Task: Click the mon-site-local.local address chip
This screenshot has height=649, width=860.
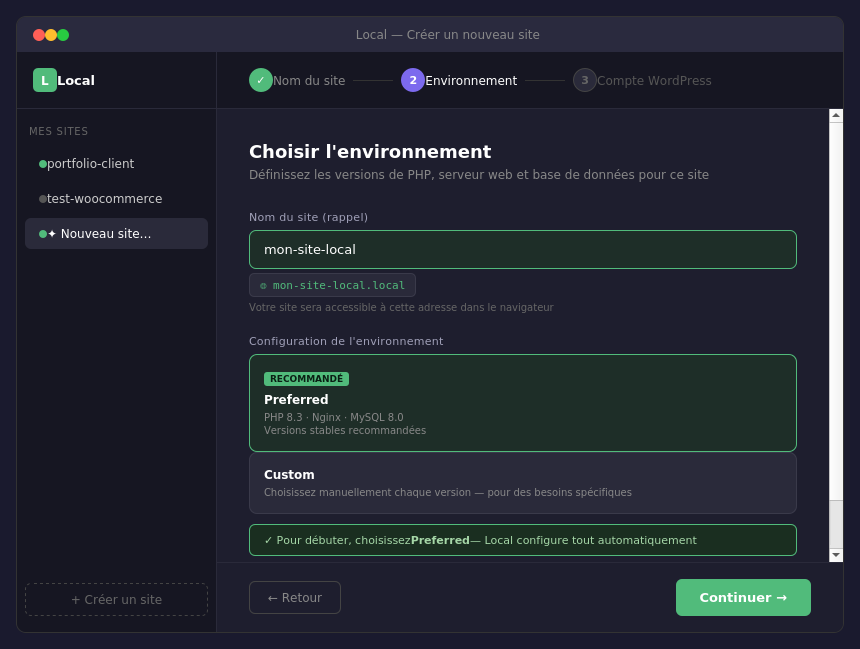Action: tap(332, 285)
